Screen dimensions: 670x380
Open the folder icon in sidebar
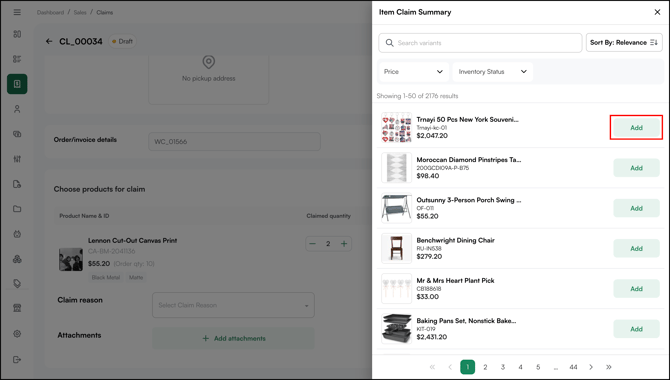17,209
